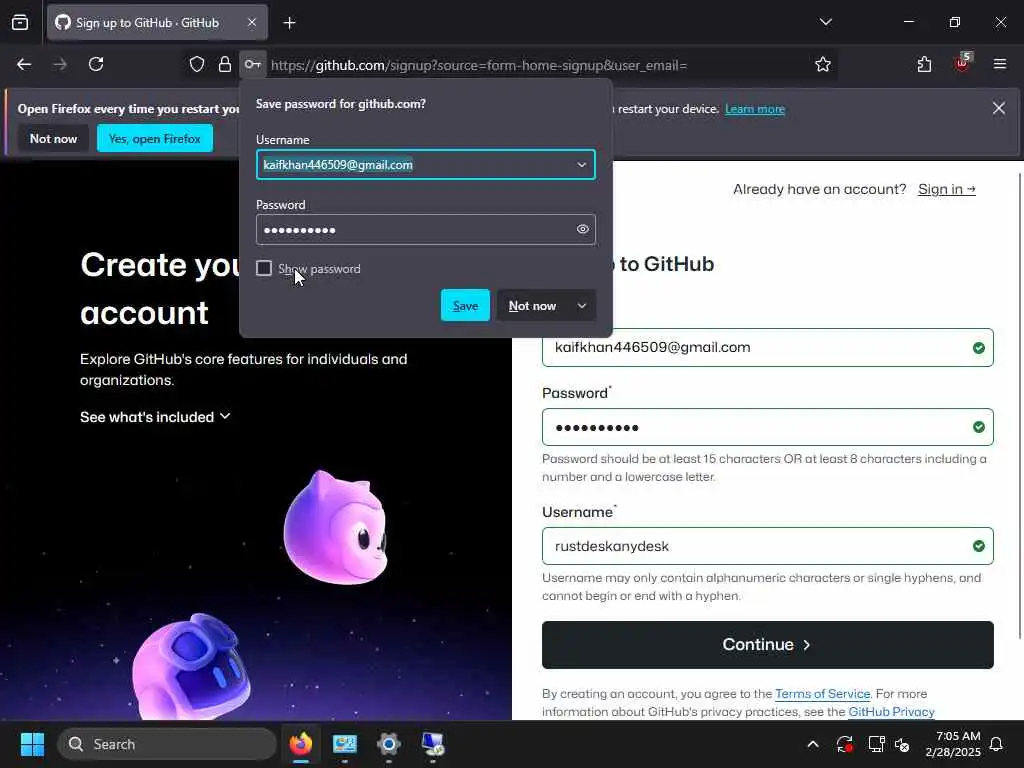1024x768 pixels.
Task: Show hidden system tray icons
Action: click(813, 744)
